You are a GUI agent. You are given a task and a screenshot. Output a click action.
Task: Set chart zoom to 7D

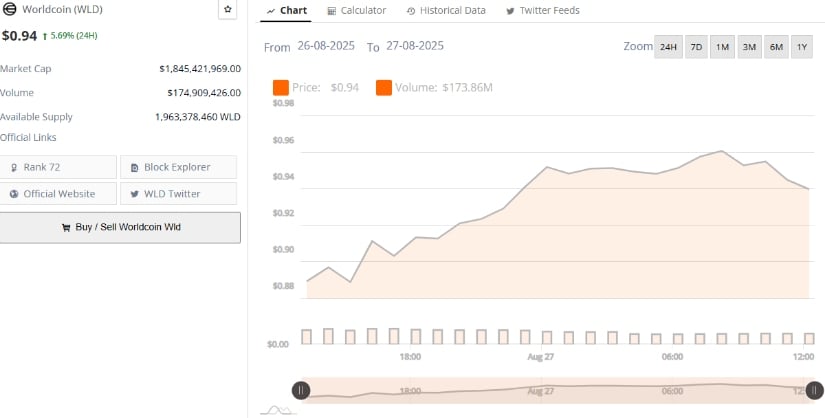[x=696, y=47]
